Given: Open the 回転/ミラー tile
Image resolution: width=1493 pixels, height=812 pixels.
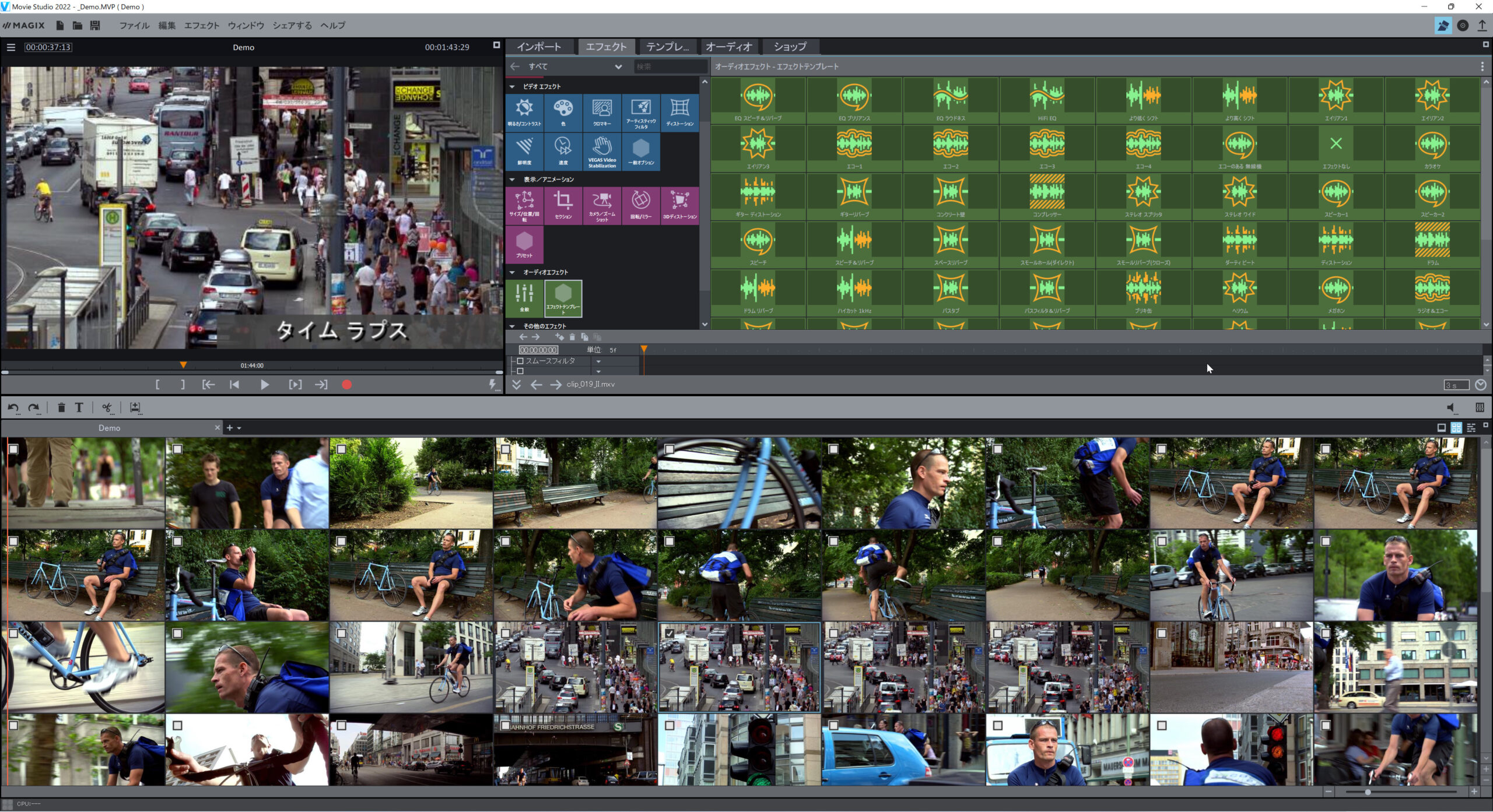Looking at the screenshot, I should coord(641,206).
